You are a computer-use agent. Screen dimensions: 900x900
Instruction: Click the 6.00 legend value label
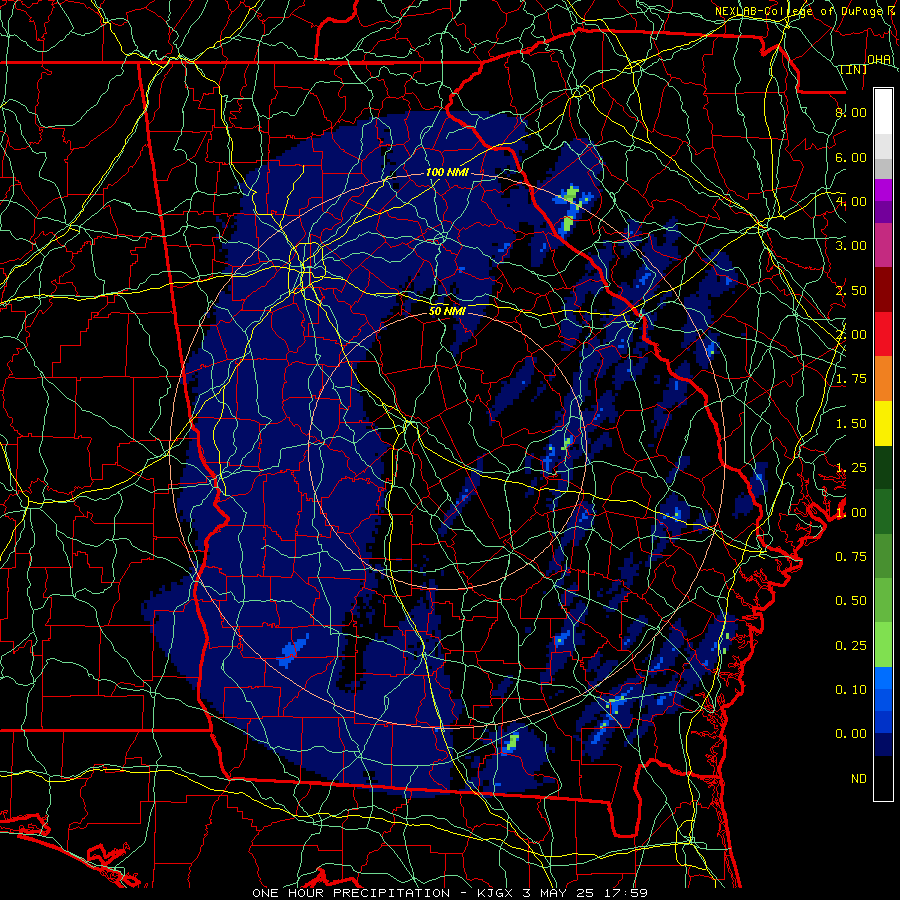(851, 157)
